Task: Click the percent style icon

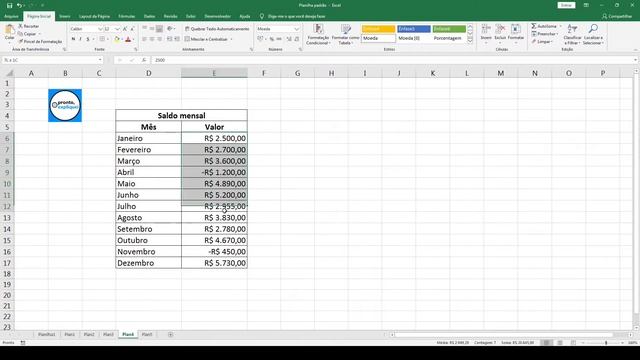Action: [x=271, y=39]
